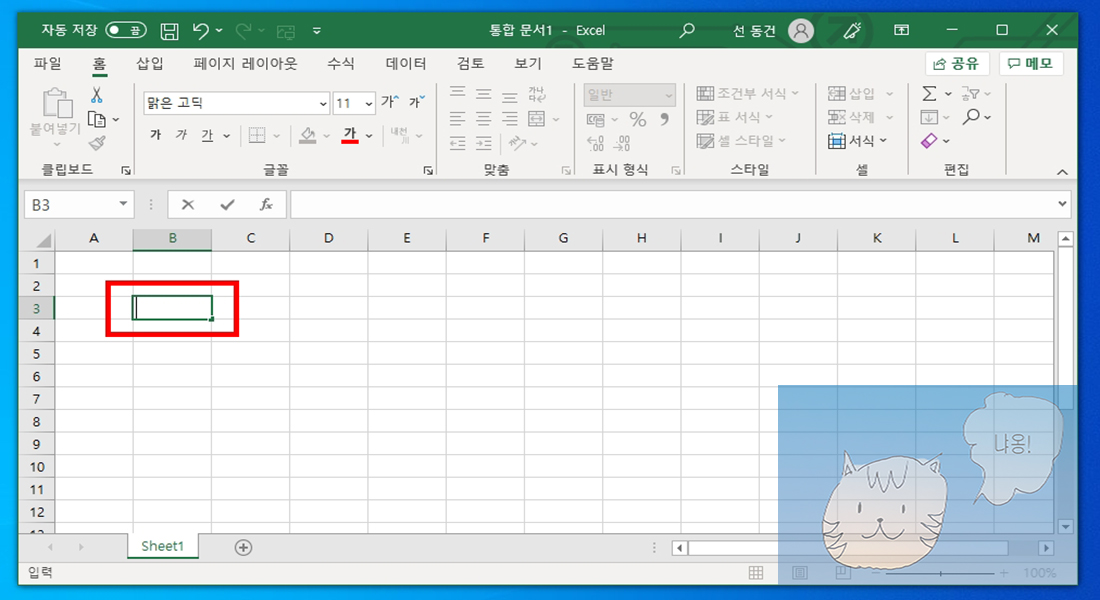The image size is (1100, 600).
Task: Toggle underline 가 formatting
Action: click(207, 135)
